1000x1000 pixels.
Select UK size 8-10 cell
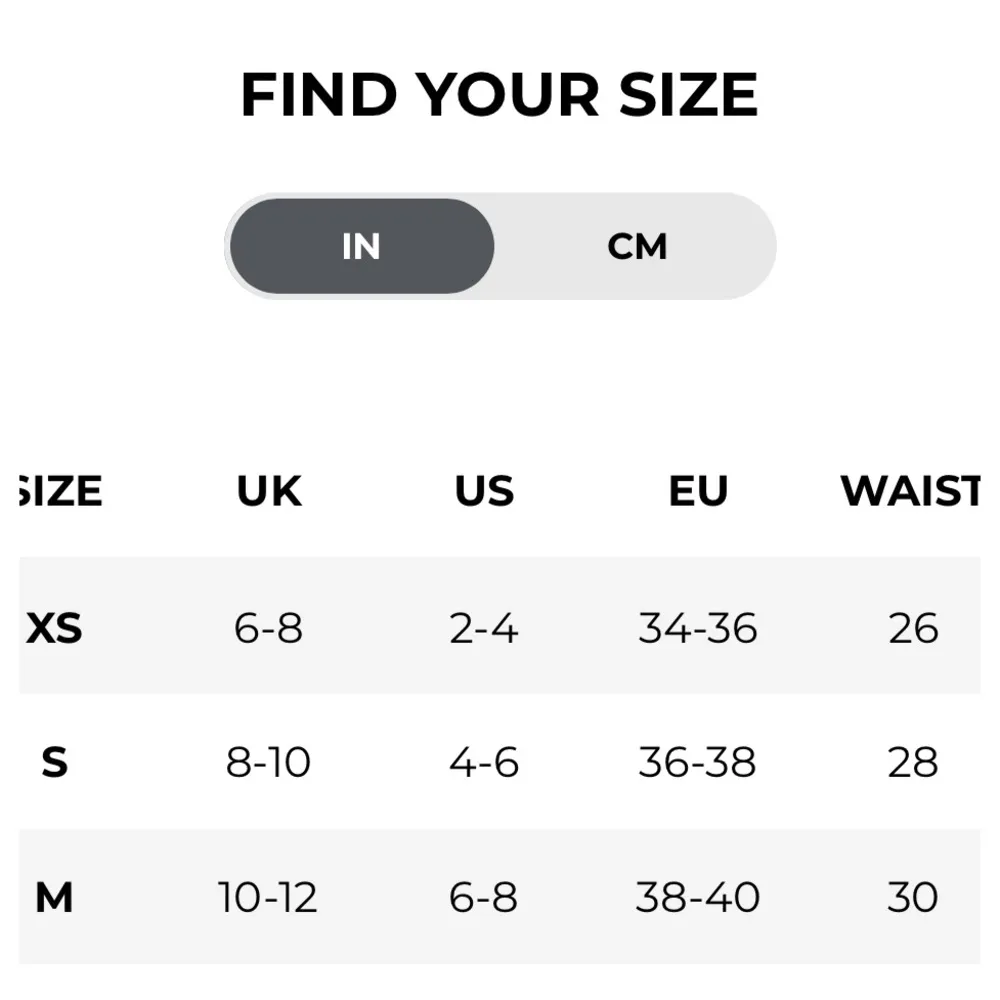coord(269,763)
